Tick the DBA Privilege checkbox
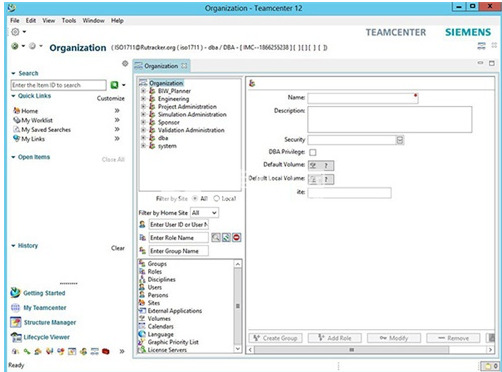Screen dimensions: 502x372 (x=313, y=152)
